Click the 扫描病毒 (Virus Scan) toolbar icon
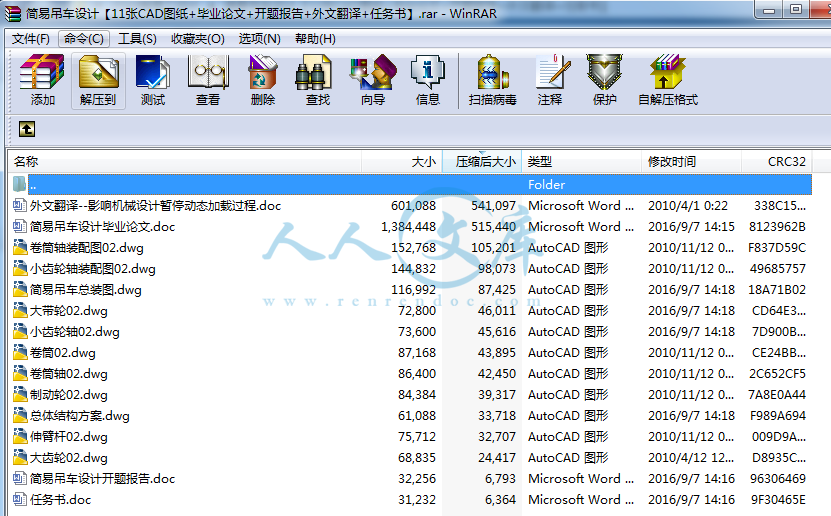831x516 pixels. (492, 81)
